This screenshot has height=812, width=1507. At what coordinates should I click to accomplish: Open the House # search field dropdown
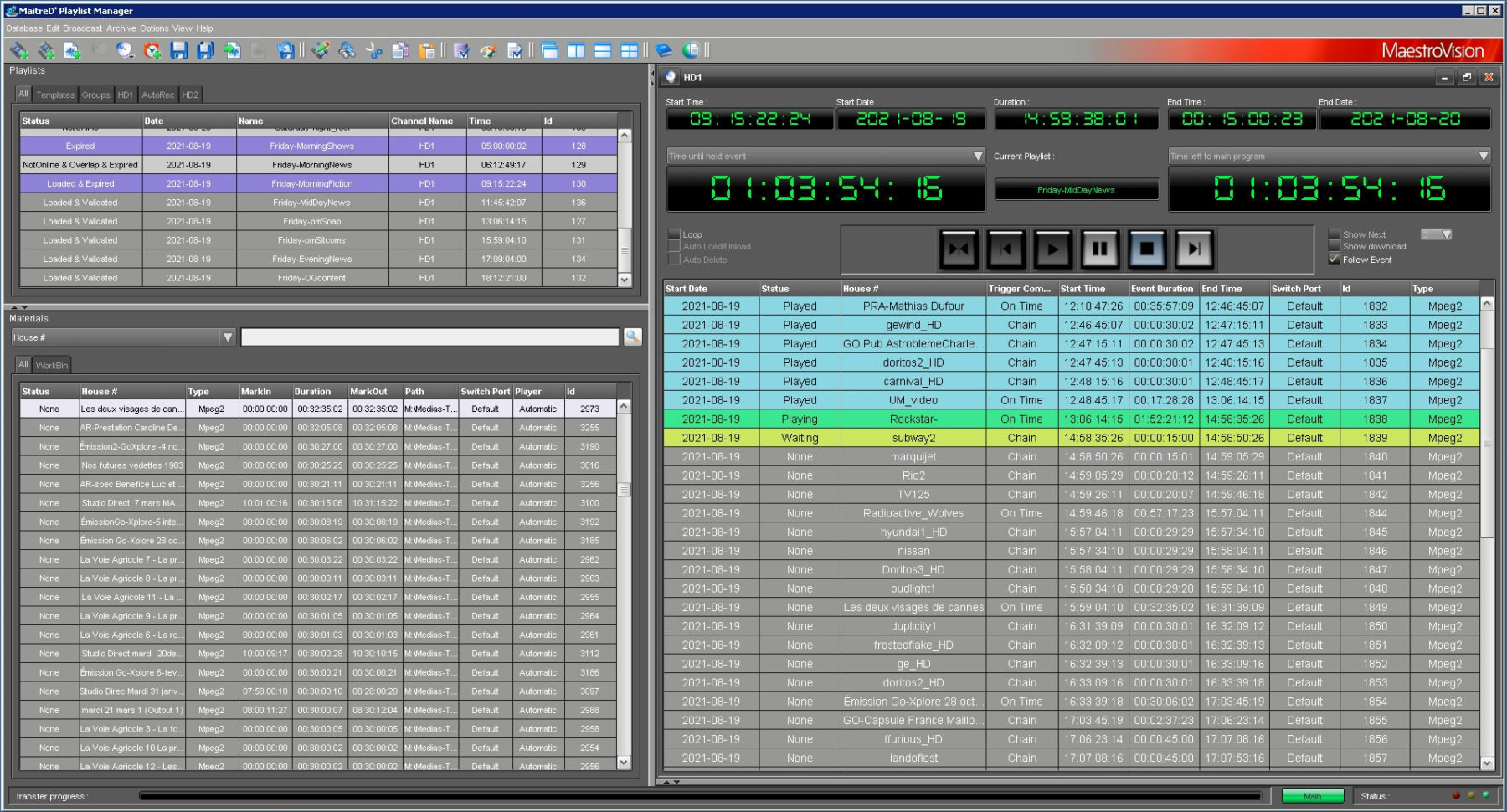(x=226, y=337)
